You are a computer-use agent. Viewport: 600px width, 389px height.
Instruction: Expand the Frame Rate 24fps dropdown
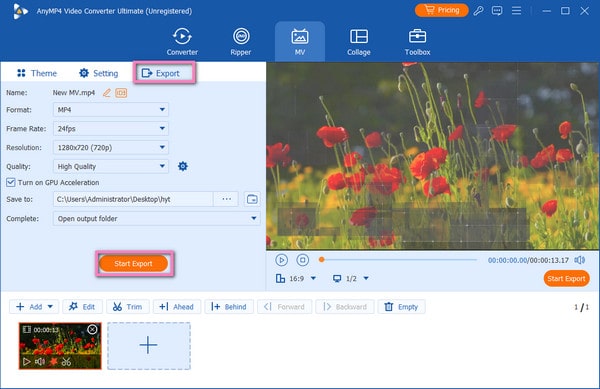(x=111, y=129)
